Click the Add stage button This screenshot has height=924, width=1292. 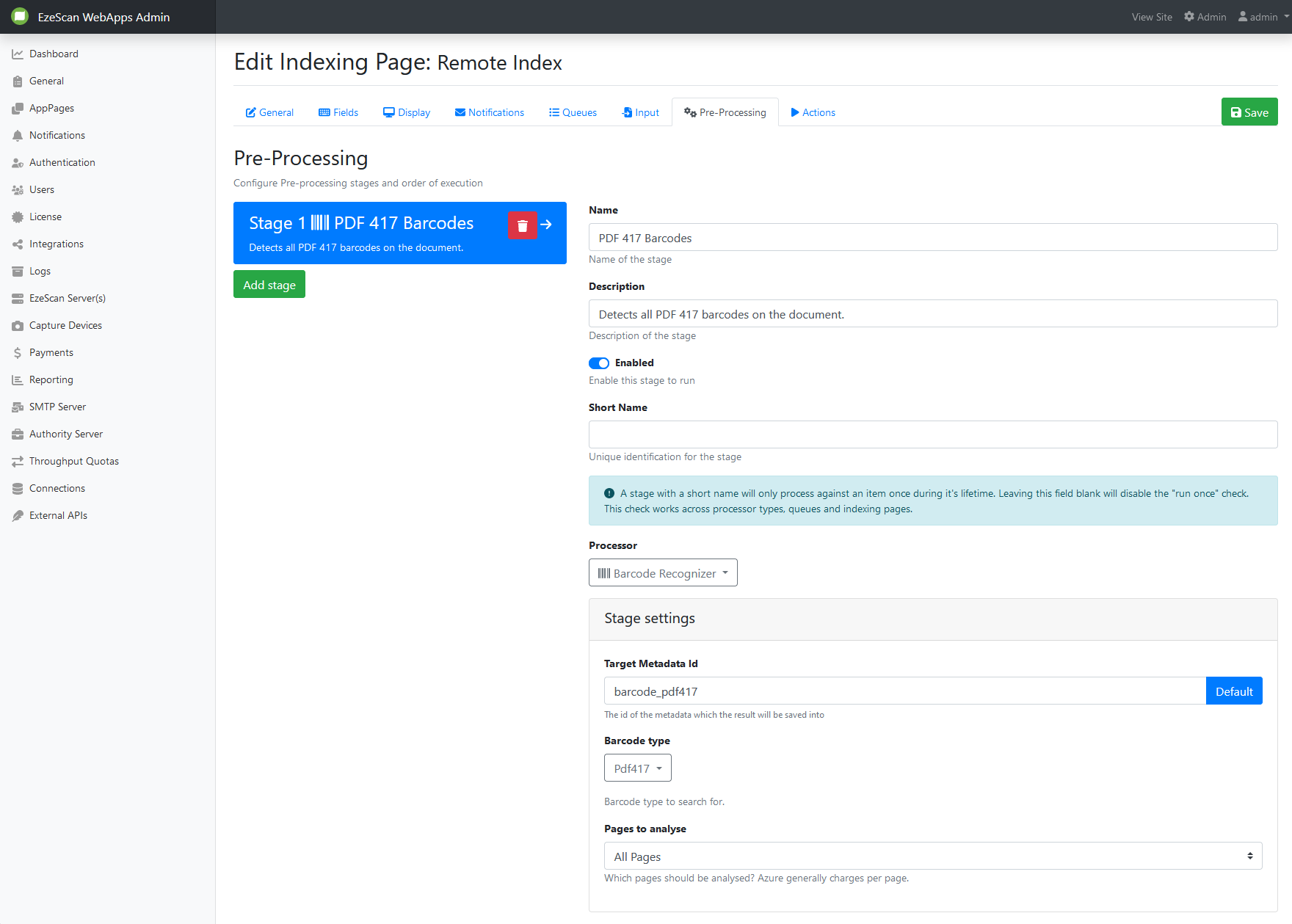[x=269, y=285]
